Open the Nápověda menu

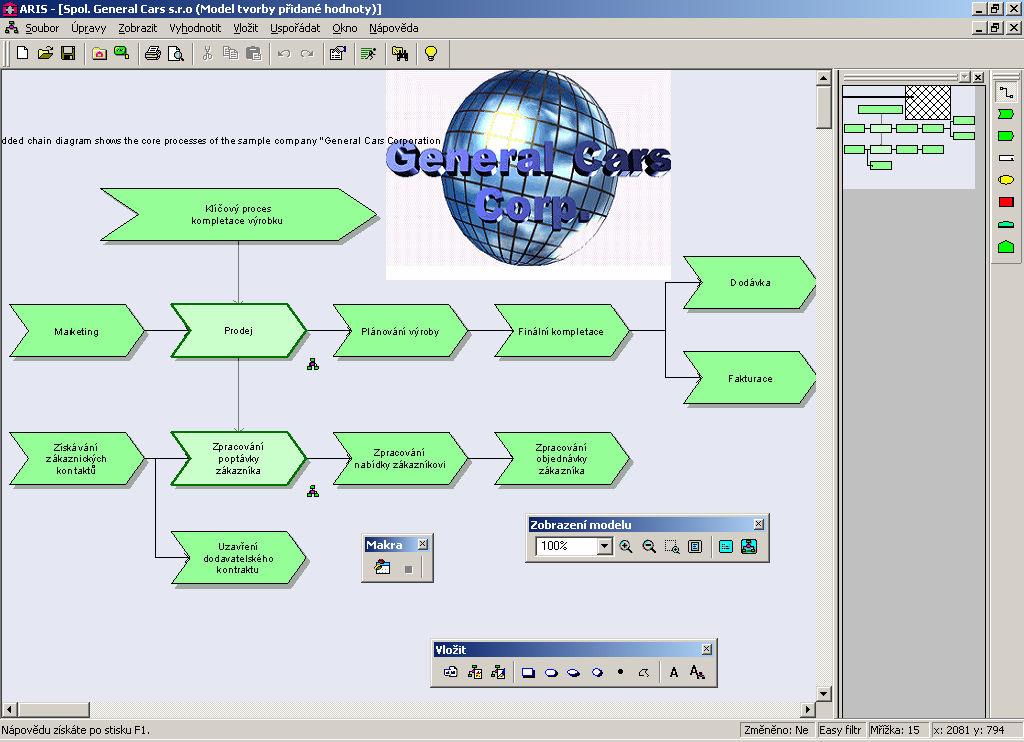[x=393, y=28]
